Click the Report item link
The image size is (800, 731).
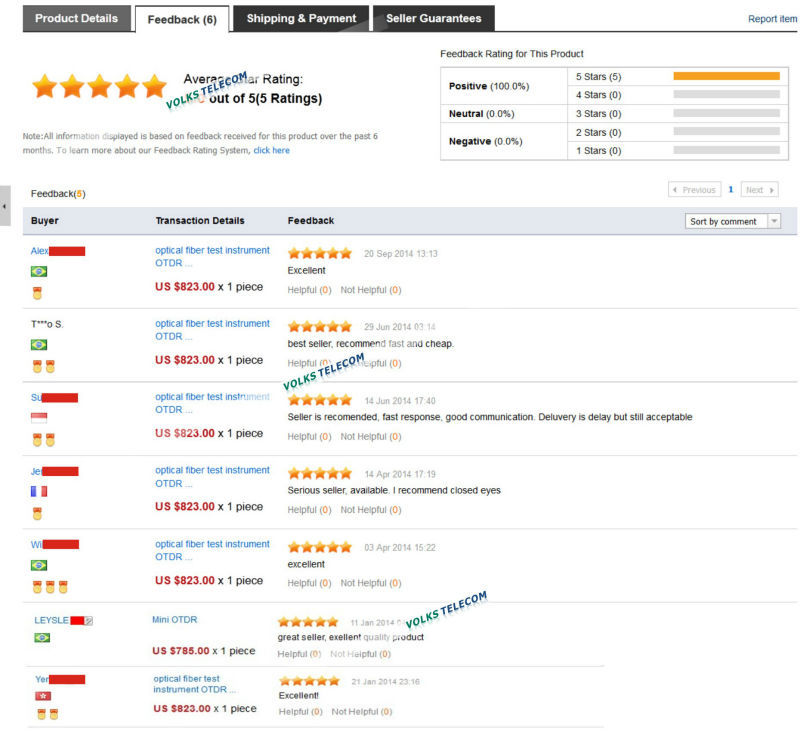772,19
